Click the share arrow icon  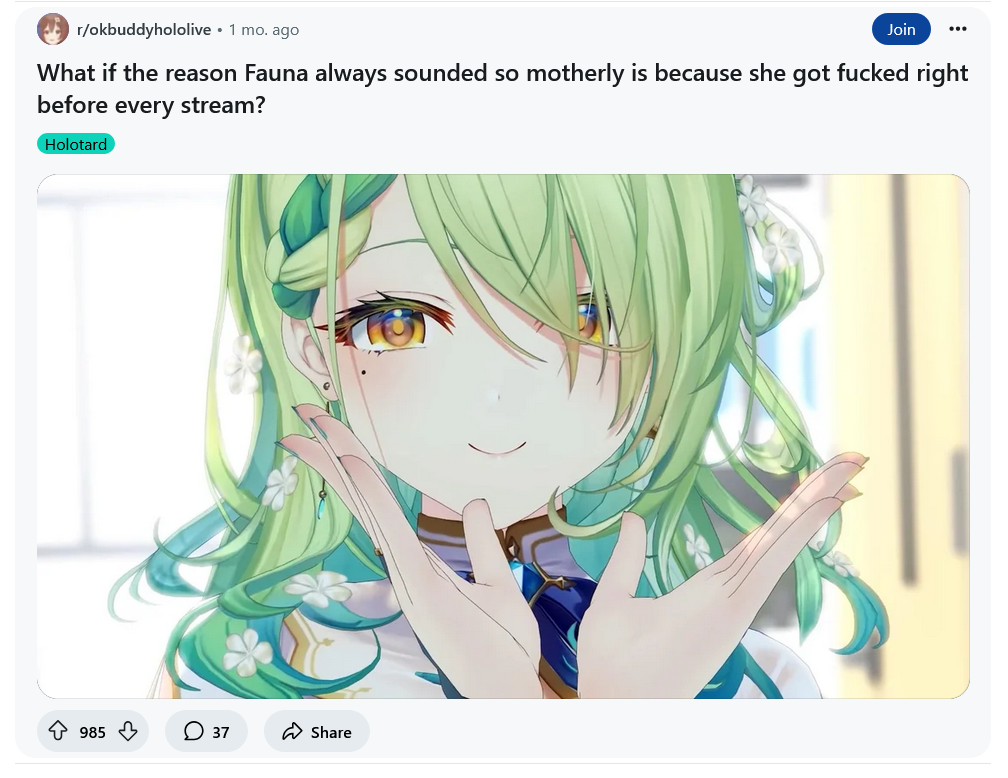click(292, 731)
